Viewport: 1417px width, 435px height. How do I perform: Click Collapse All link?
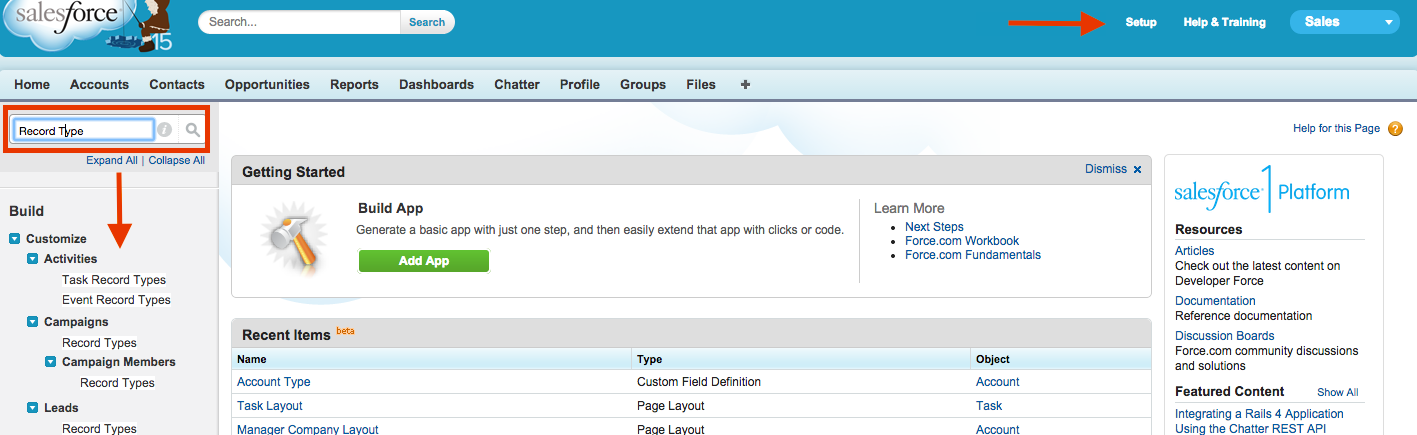[177, 160]
